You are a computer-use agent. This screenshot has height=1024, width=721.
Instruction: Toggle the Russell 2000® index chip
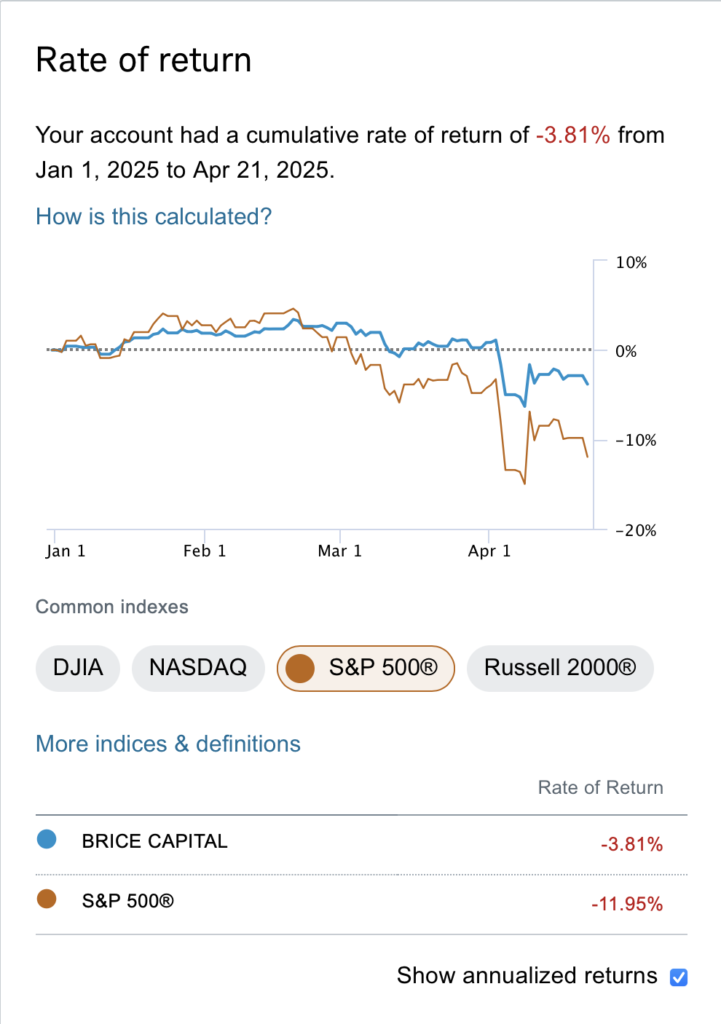tap(559, 668)
